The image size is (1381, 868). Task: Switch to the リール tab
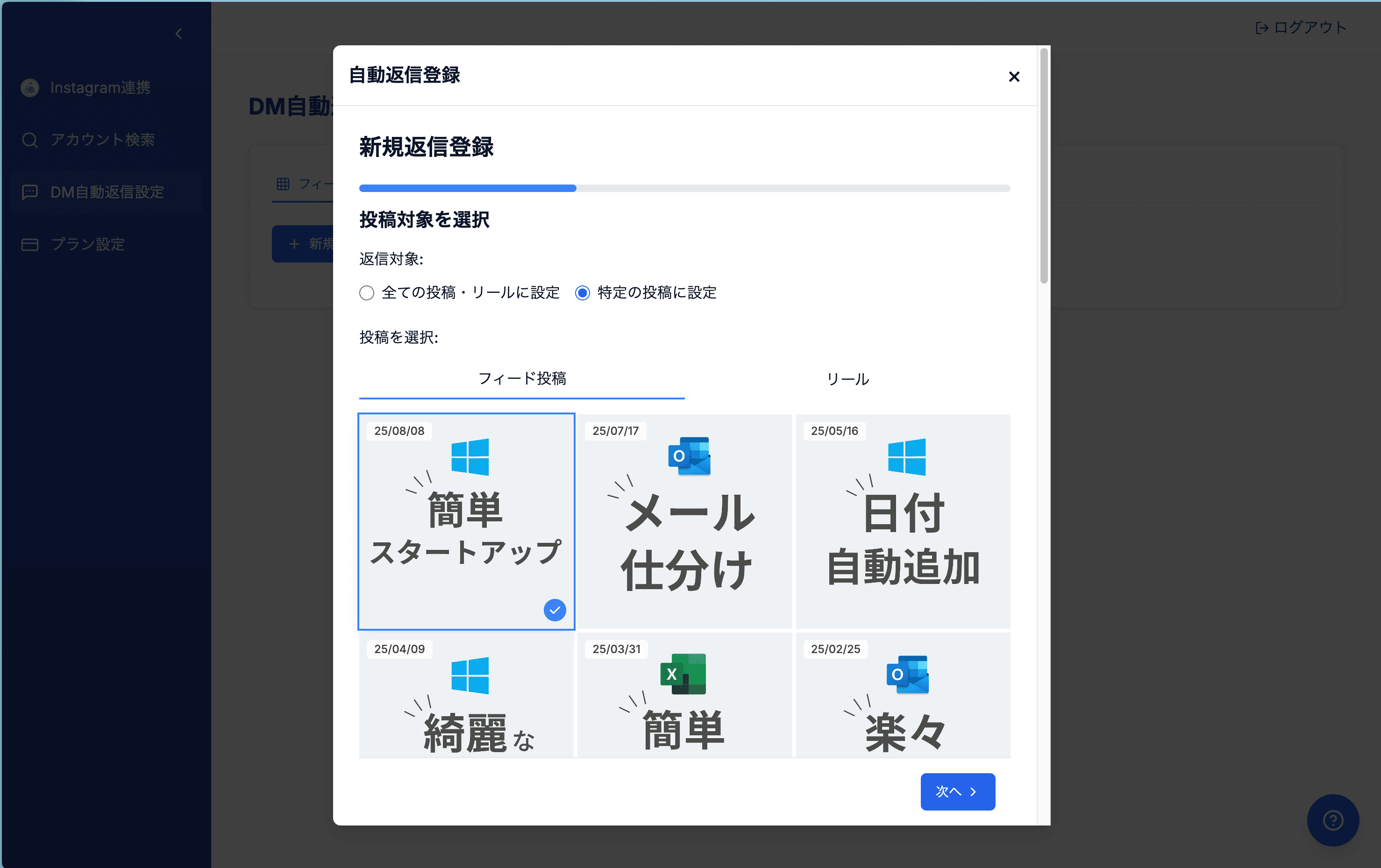pos(847,378)
